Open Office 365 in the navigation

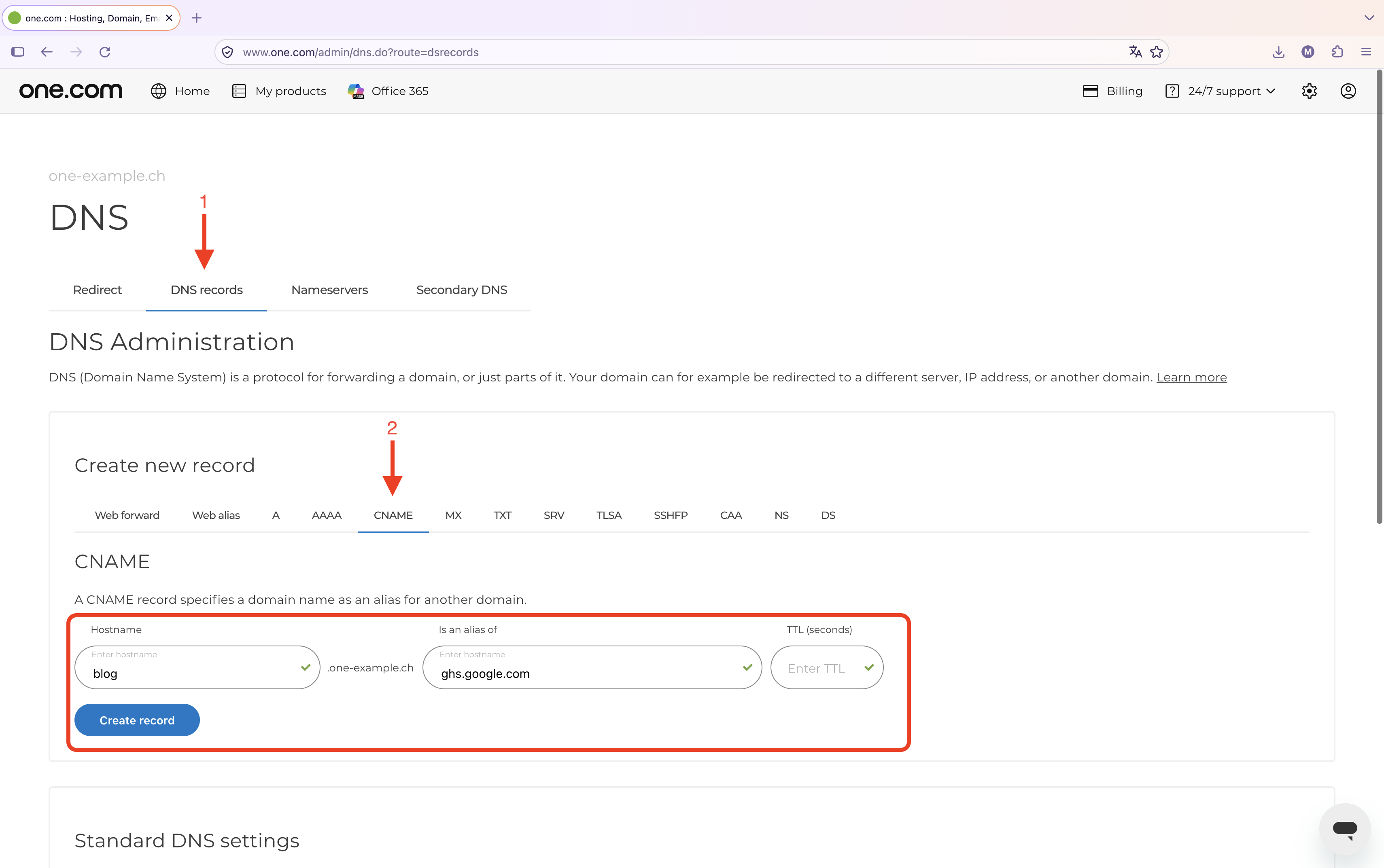[x=388, y=91]
